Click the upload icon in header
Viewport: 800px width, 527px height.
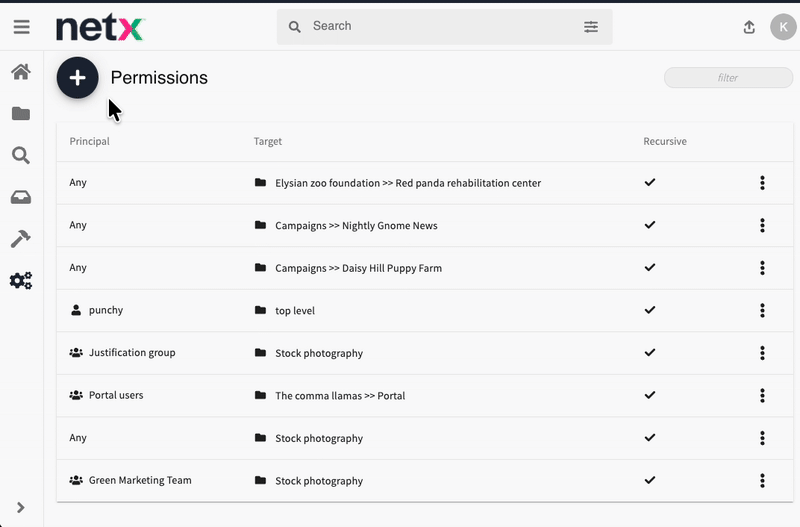[x=749, y=27]
